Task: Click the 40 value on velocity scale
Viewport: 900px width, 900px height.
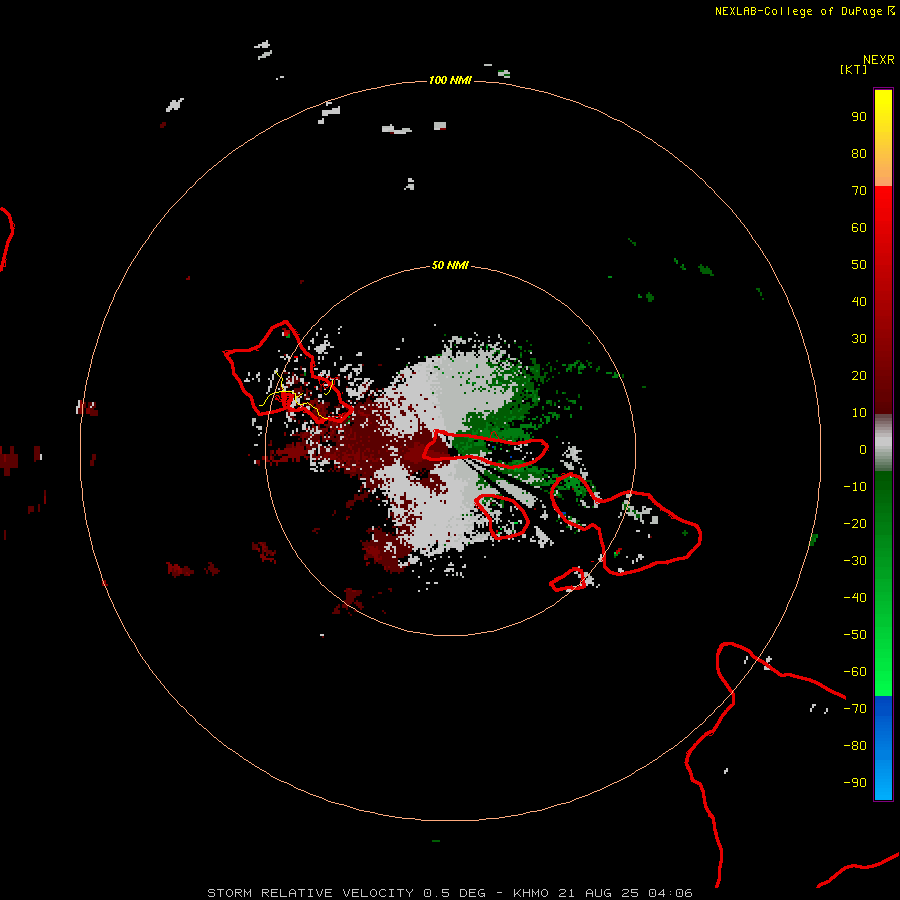Action: pyautogui.click(x=859, y=302)
